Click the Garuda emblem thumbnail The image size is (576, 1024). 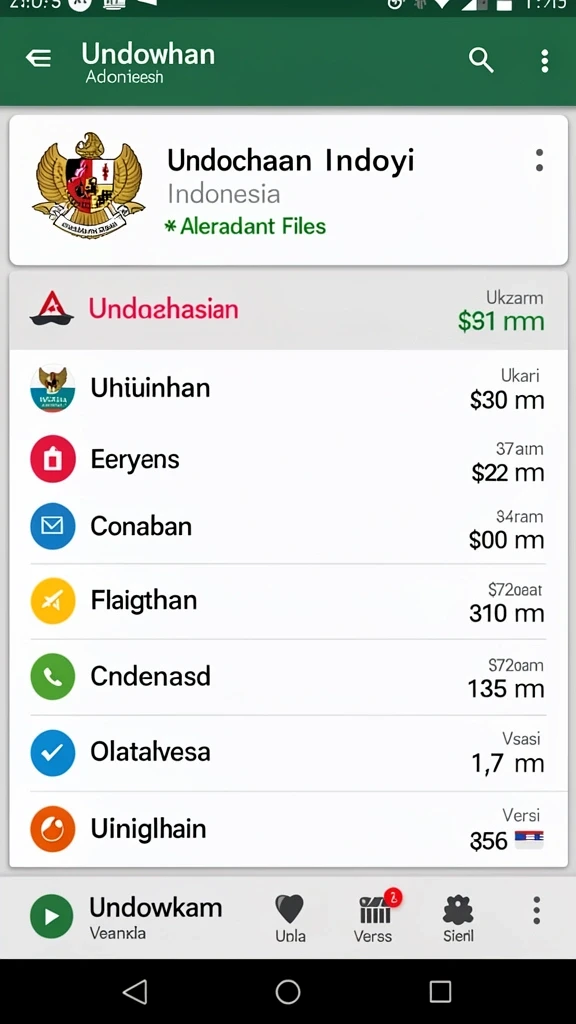click(x=89, y=184)
